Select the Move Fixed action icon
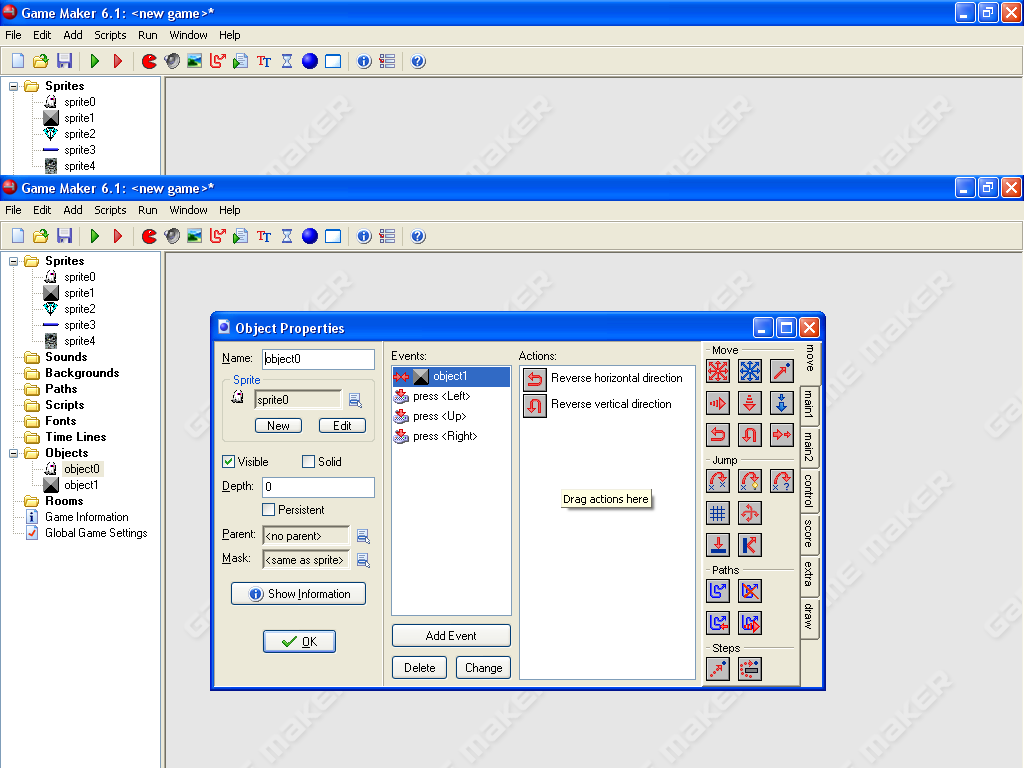Viewport: 1024px width, 768px height. click(x=718, y=371)
